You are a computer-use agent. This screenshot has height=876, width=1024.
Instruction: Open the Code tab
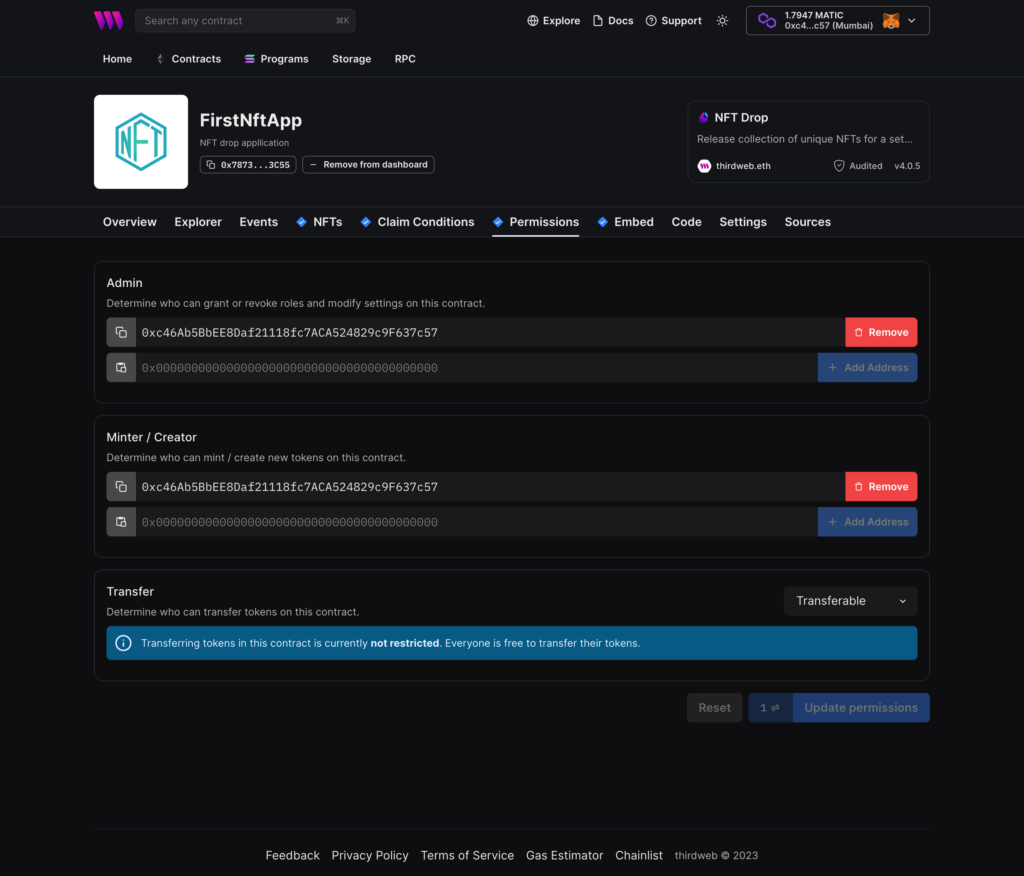point(686,222)
